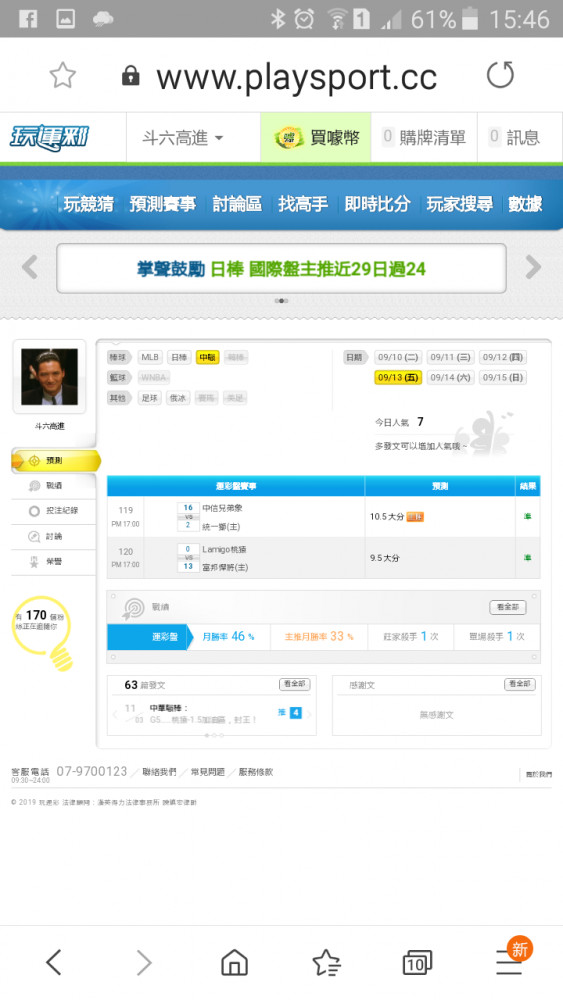Show next banner with right arrow
The width and height of the screenshot is (563, 1000).
[x=533, y=267]
